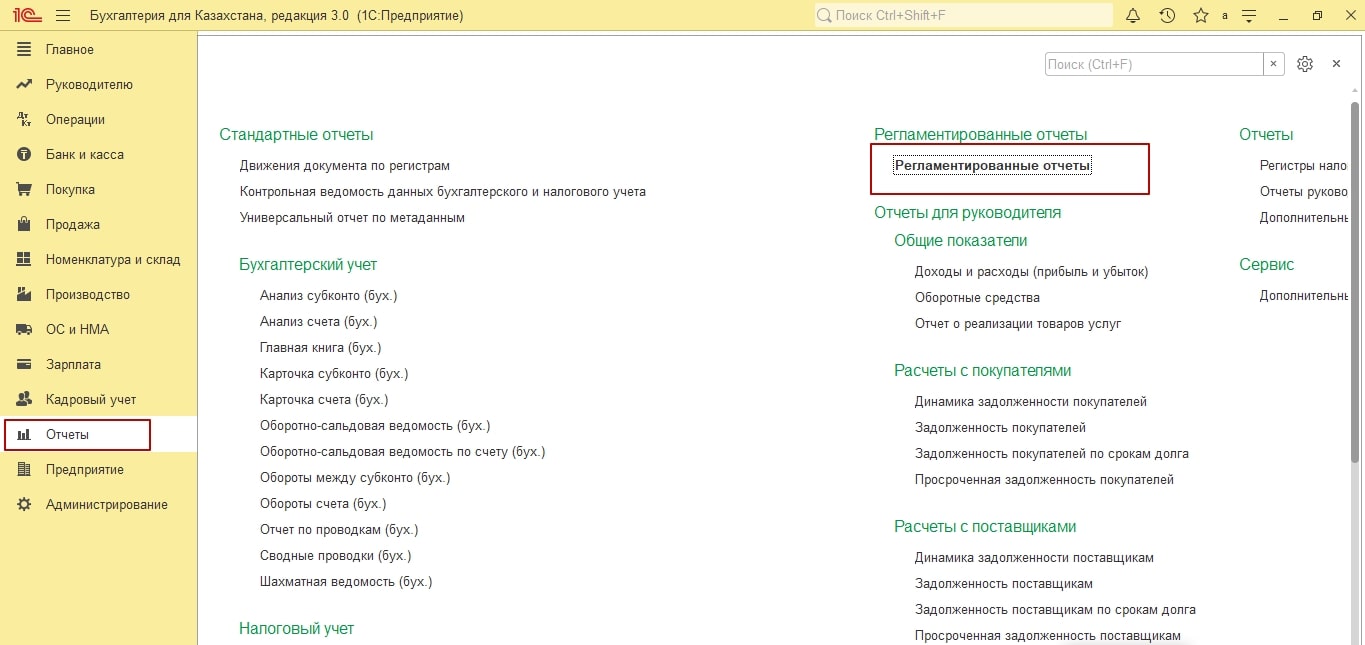Open the 1C logo icon
Viewport: 1365px width, 645px height.
pyautogui.click(x=25, y=16)
